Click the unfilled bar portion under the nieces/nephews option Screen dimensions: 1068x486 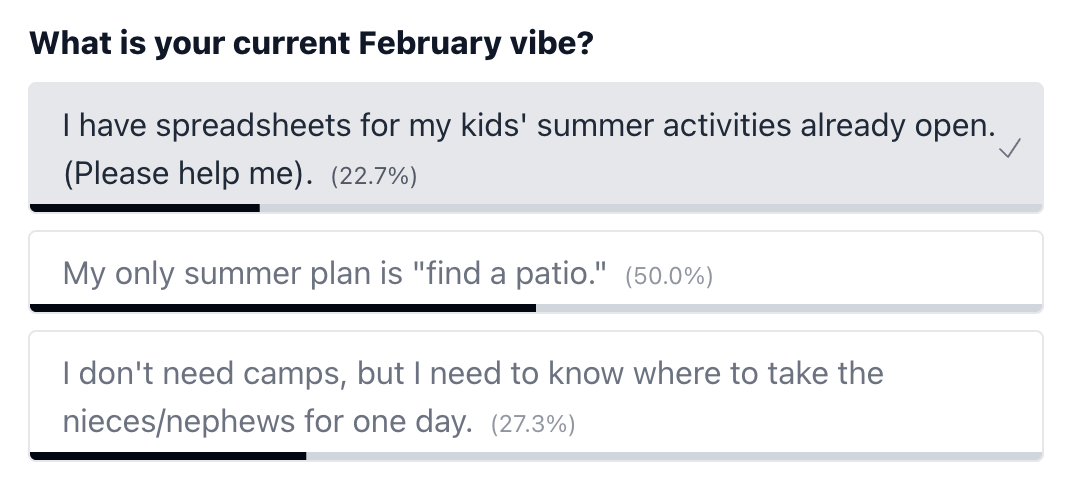673,456
